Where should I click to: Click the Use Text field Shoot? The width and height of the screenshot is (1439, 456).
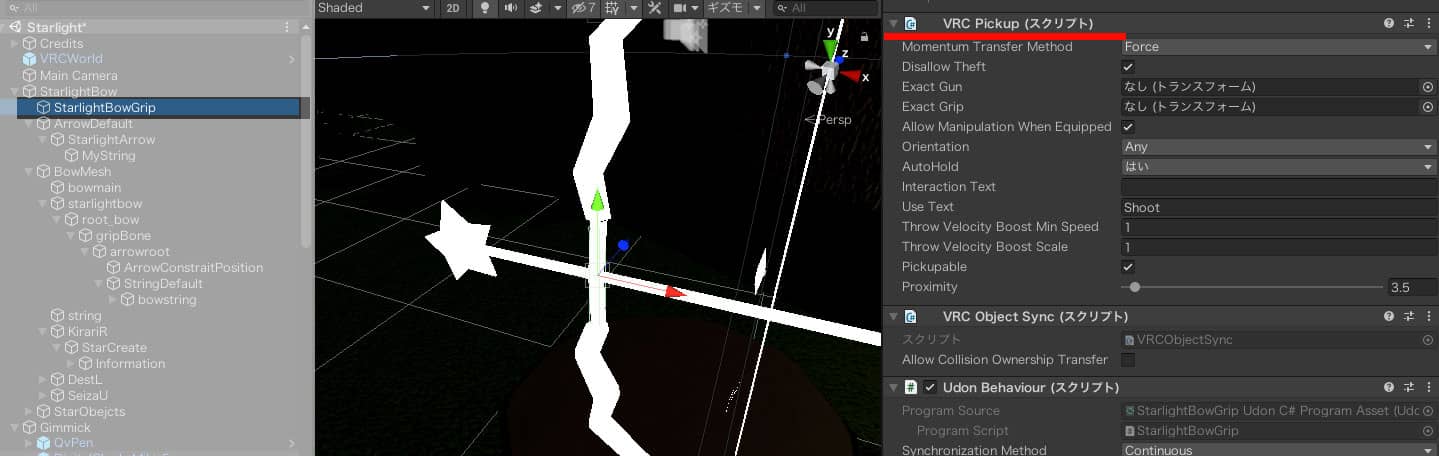tap(1279, 208)
